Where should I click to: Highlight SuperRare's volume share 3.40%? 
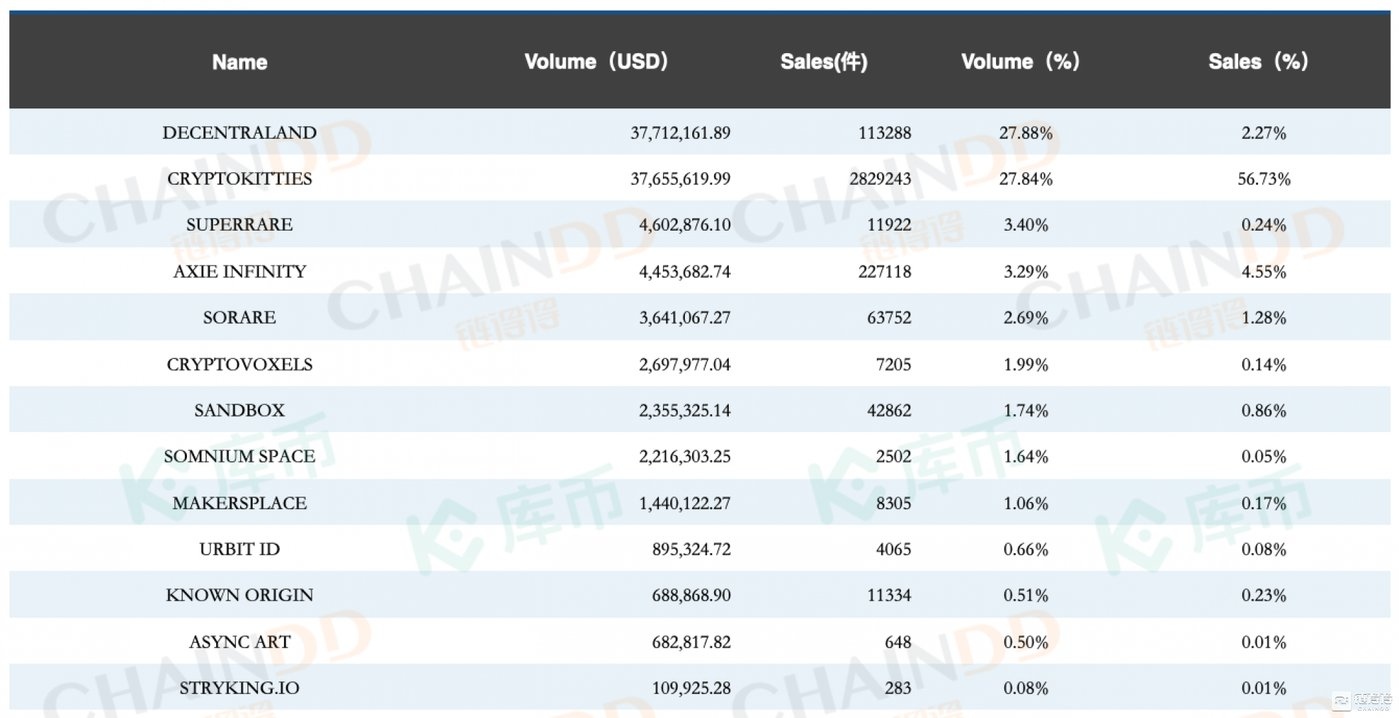(x=1026, y=225)
